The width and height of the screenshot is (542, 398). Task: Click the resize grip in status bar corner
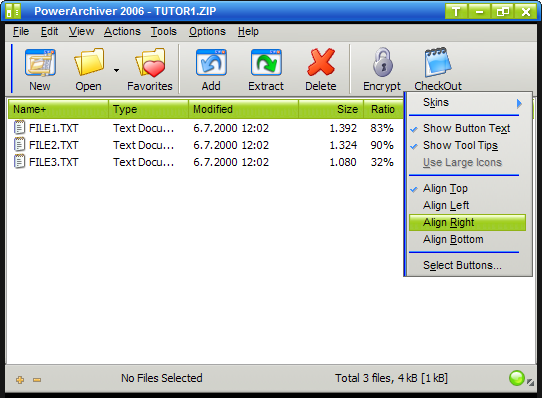[x=530, y=382]
